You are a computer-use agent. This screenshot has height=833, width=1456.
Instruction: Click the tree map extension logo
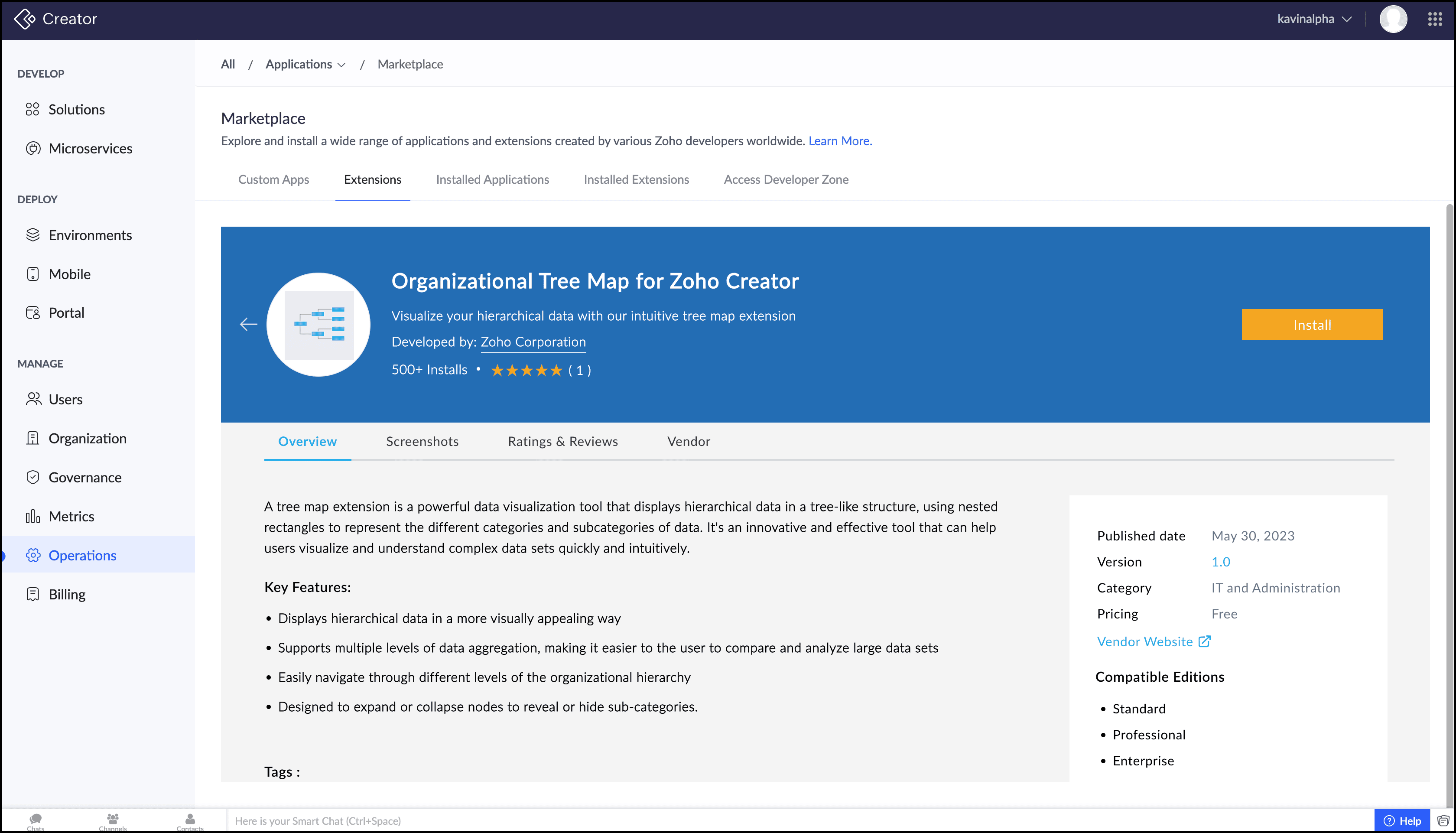click(x=318, y=324)
